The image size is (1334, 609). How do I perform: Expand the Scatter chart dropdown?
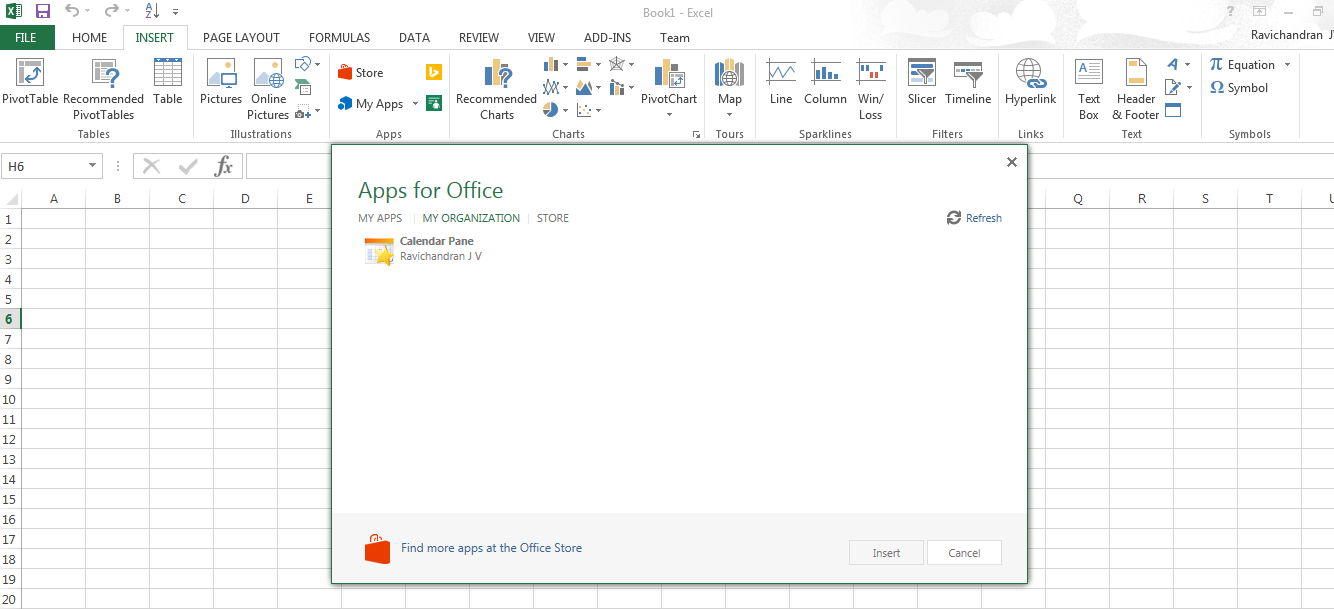coord(597,110)
